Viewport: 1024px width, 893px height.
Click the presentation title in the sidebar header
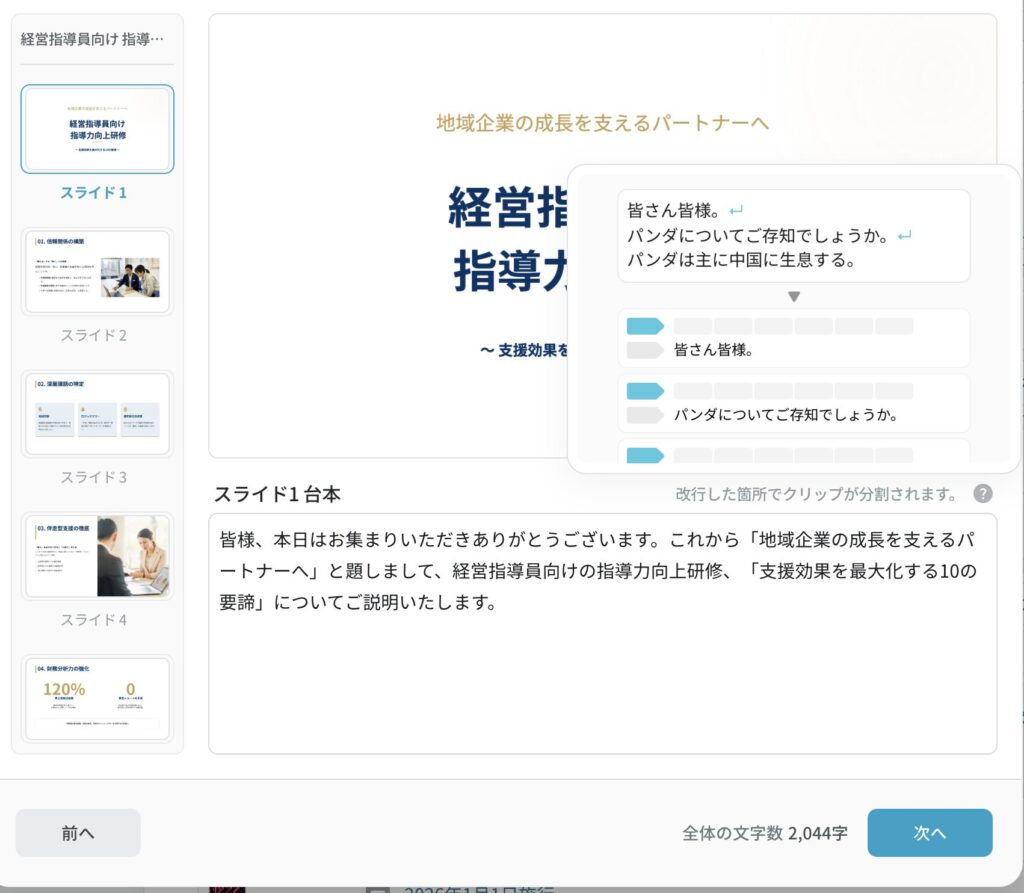point(92,39)
